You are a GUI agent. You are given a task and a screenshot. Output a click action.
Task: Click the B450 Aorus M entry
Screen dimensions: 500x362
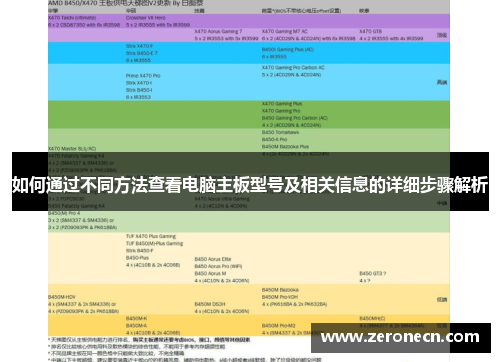coord(210,274)
